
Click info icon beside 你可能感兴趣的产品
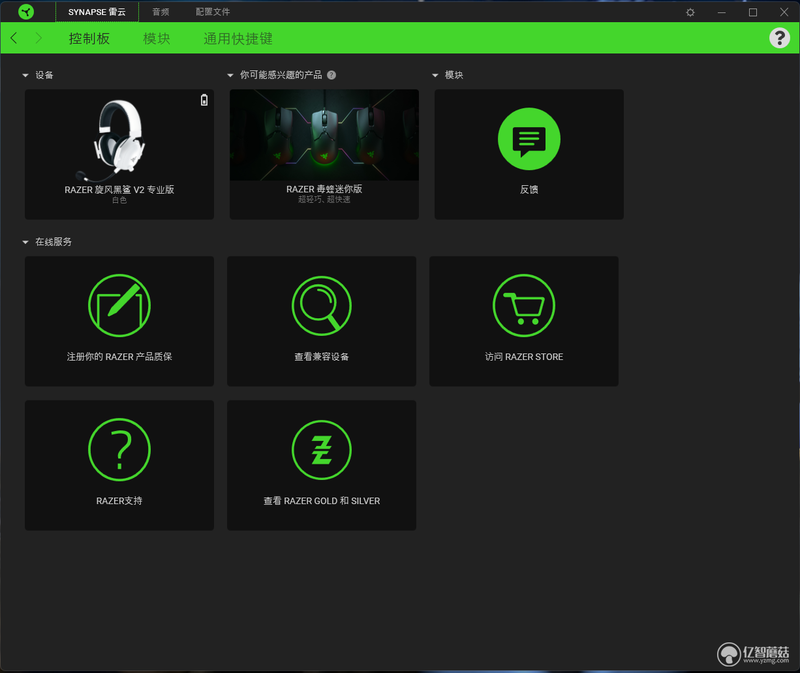[332, 75]
